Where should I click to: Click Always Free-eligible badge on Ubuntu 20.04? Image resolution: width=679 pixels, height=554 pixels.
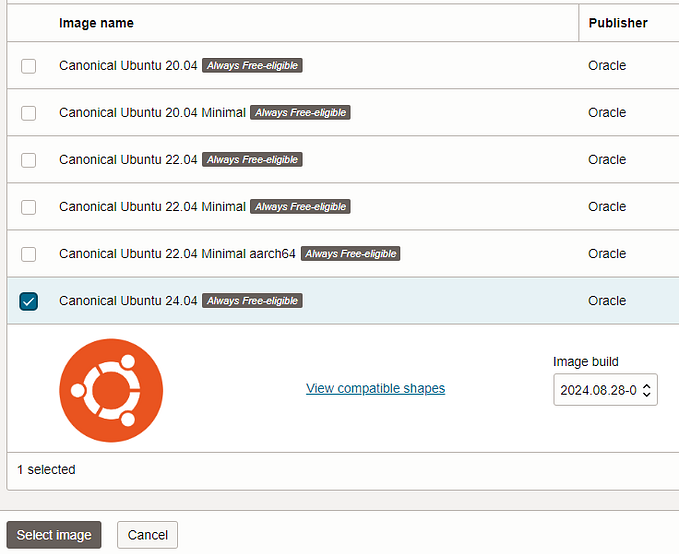(252, 65)
